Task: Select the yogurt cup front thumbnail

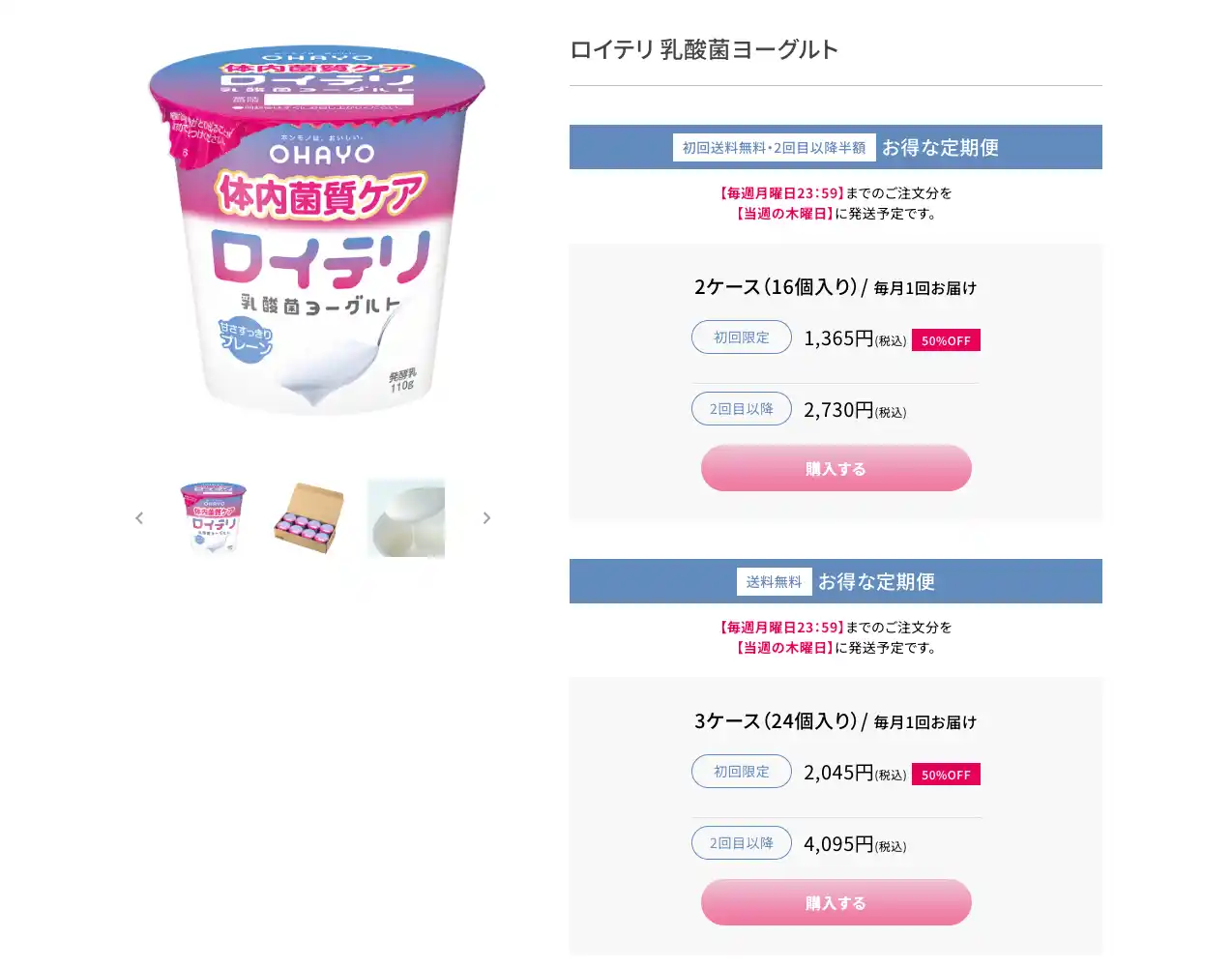Action: pyautogui.click(x=214, y=518)
